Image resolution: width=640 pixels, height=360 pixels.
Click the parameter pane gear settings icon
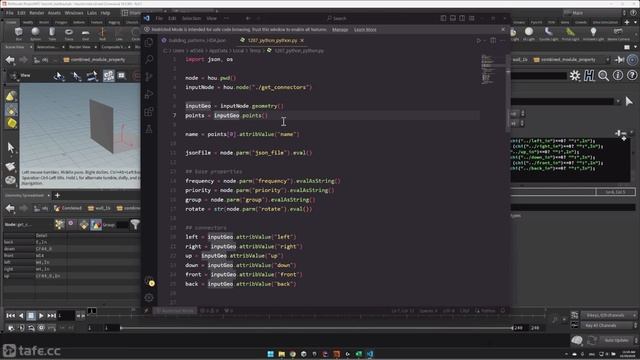(575, 76)
